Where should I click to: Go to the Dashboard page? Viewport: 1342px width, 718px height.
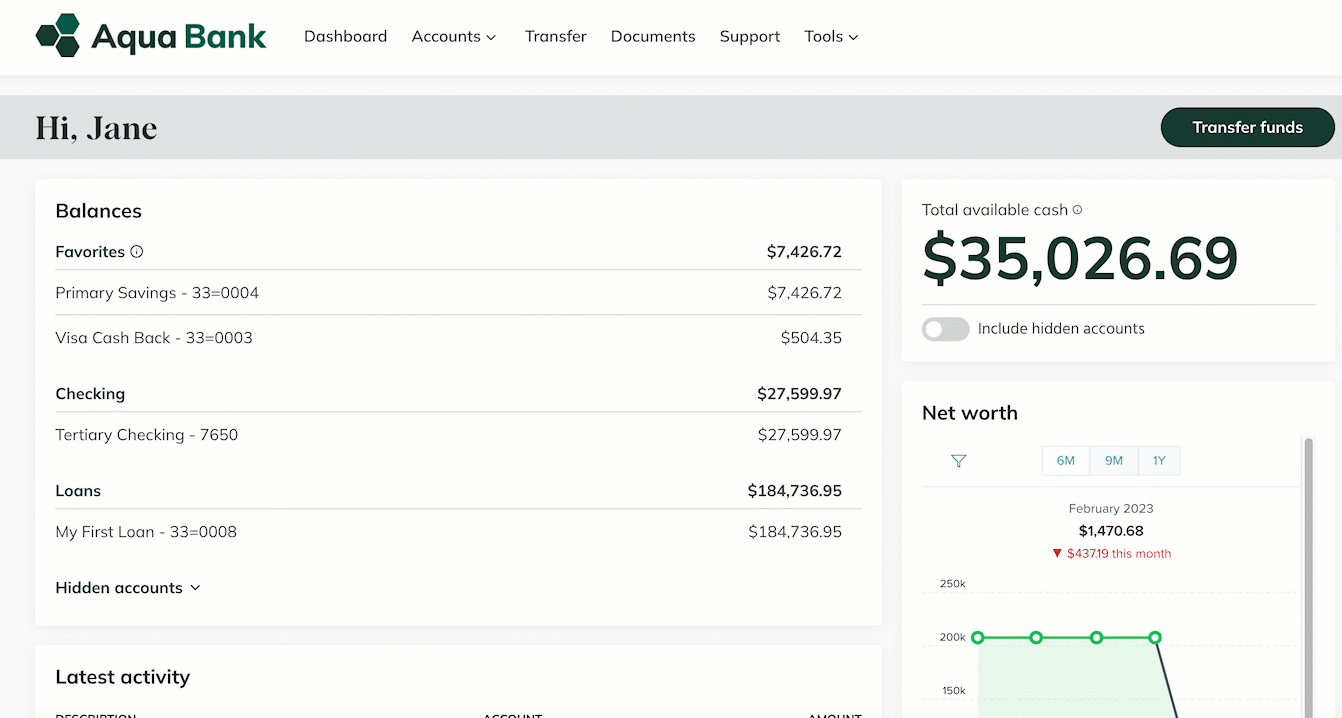pyautogui.click(x=345, y=36)
